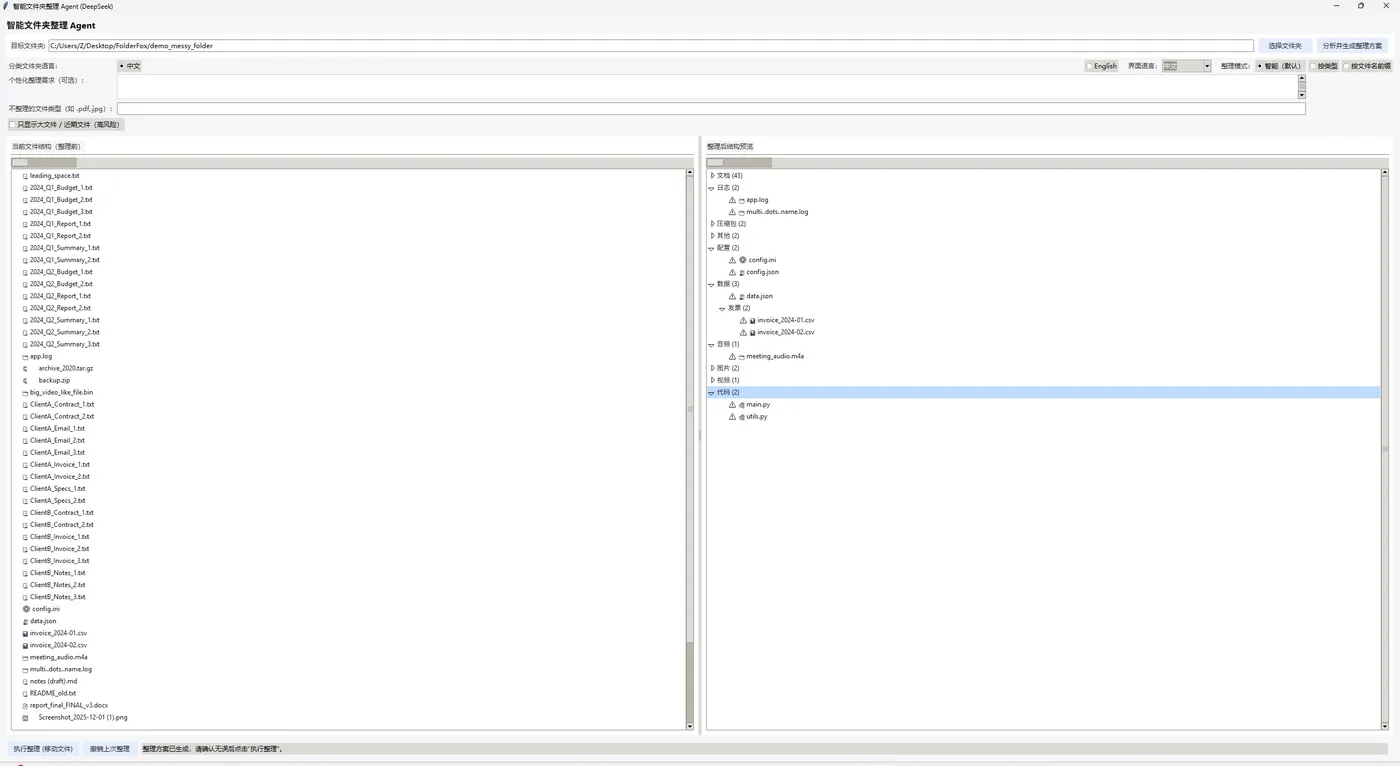Click the warning icon beside app.log
This screenshot has width=1400, height=766.
tap(732, 200)
